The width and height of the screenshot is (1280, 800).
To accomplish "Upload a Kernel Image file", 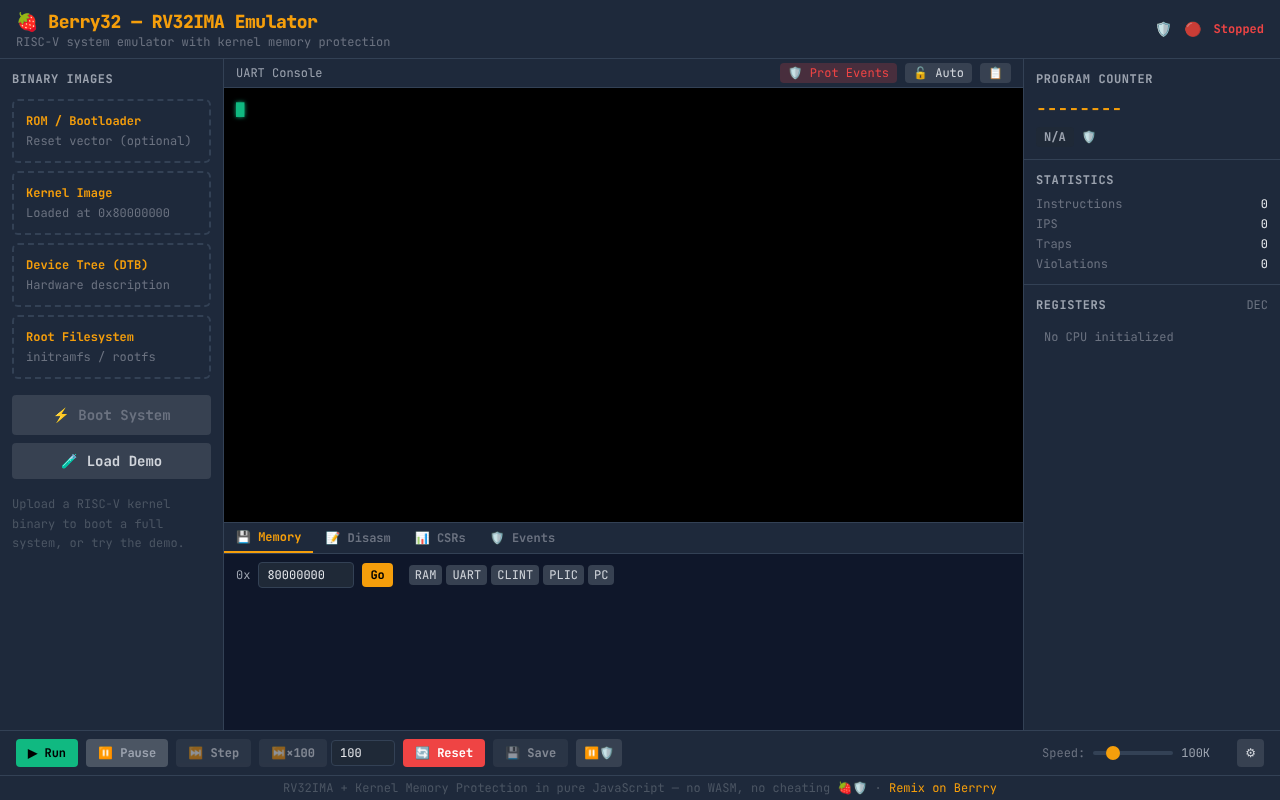I will [111, 203].
